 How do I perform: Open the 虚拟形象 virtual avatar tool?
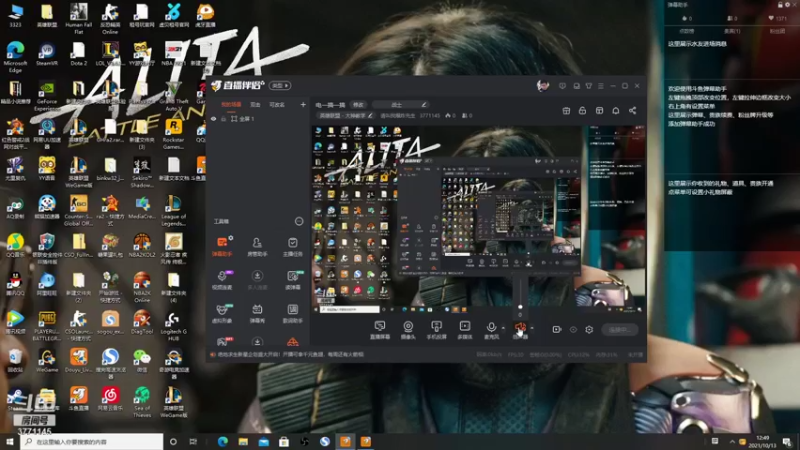coord(222,313)
